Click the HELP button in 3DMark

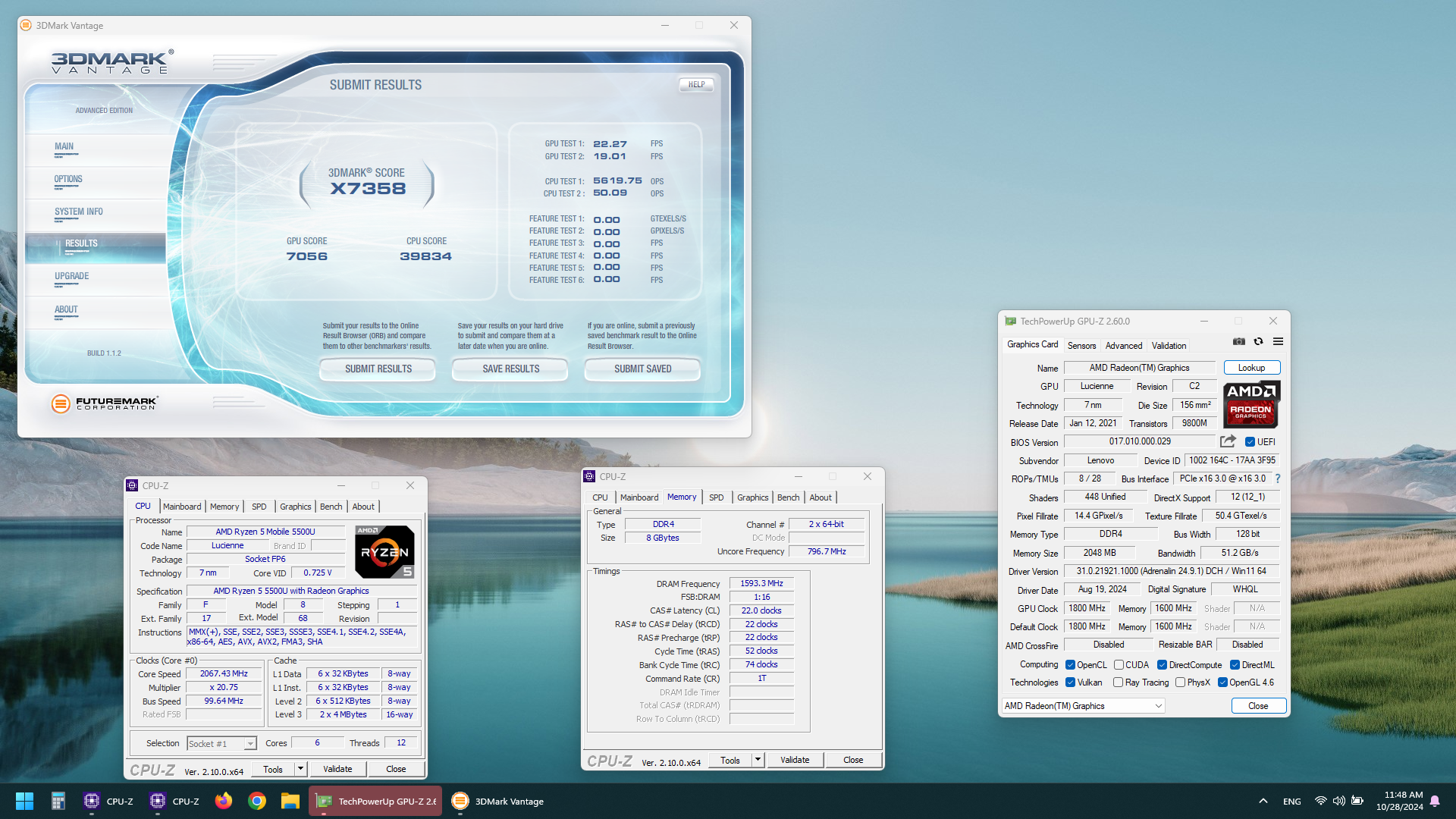point(696,85)
